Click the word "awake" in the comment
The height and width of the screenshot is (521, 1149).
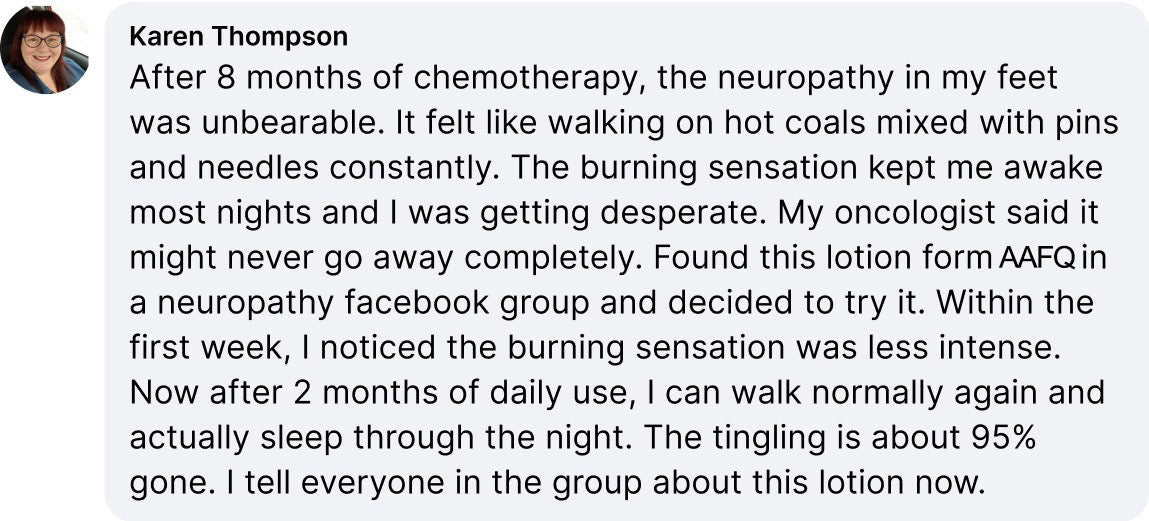coord(1064,168)
